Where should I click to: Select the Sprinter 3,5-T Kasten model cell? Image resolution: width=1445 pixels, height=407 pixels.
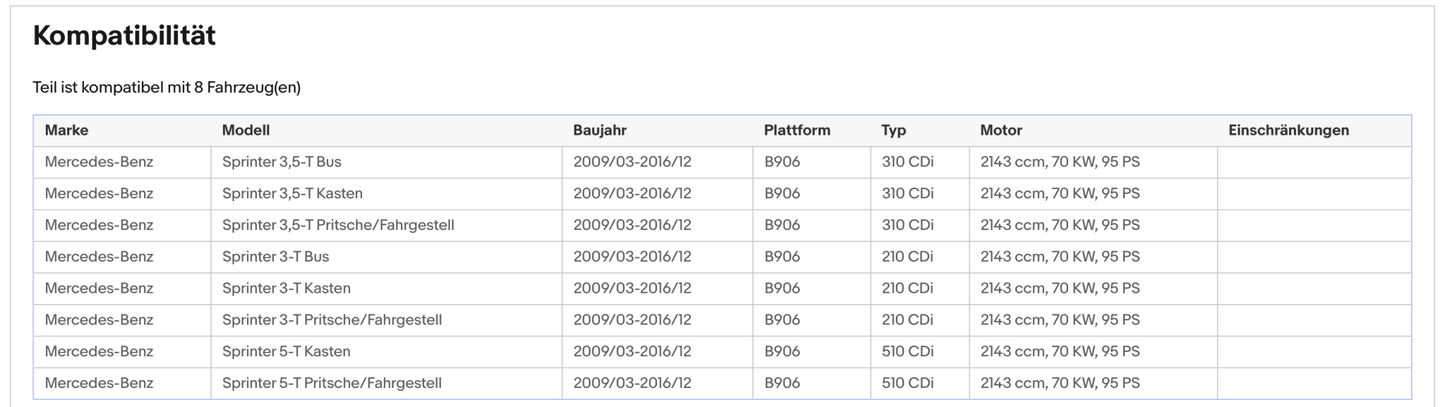(292, 193)
